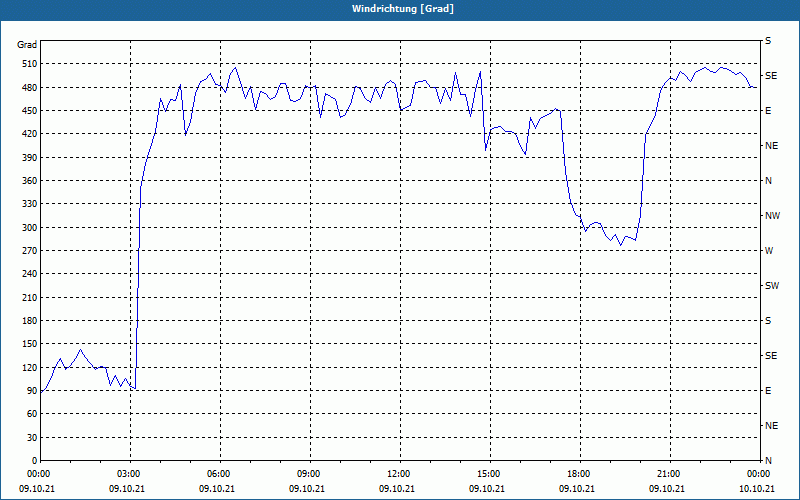Click the NW compass label
The width and height of the screenshot is (800, 500).
772,216
